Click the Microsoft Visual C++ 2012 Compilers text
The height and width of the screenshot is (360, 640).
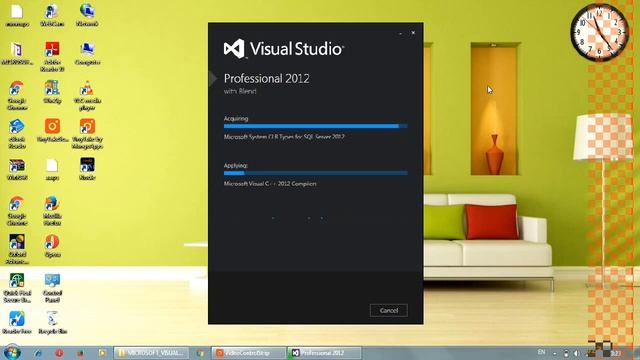tap(270, 184)
